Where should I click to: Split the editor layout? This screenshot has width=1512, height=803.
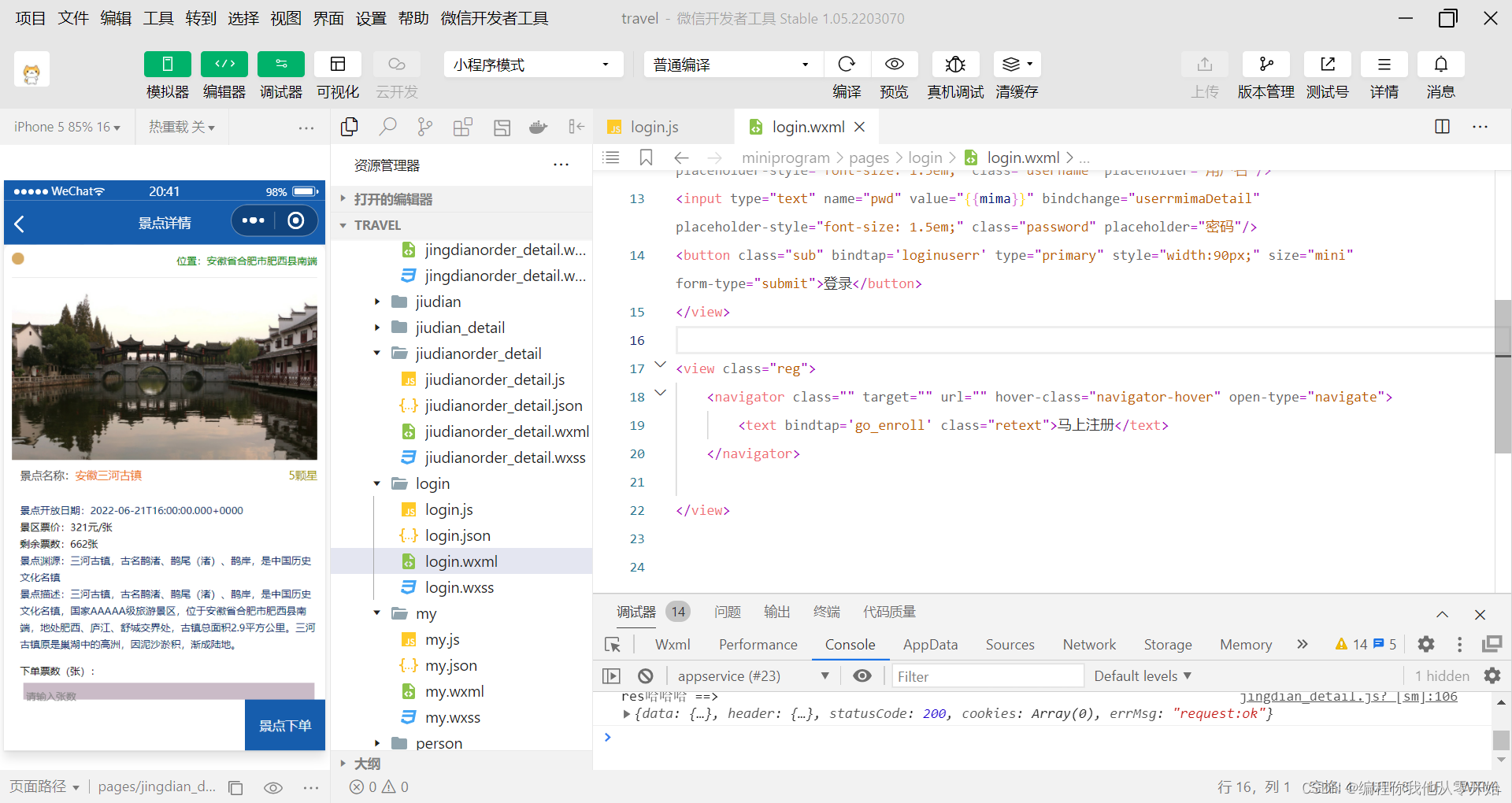tap(1443, 127)
